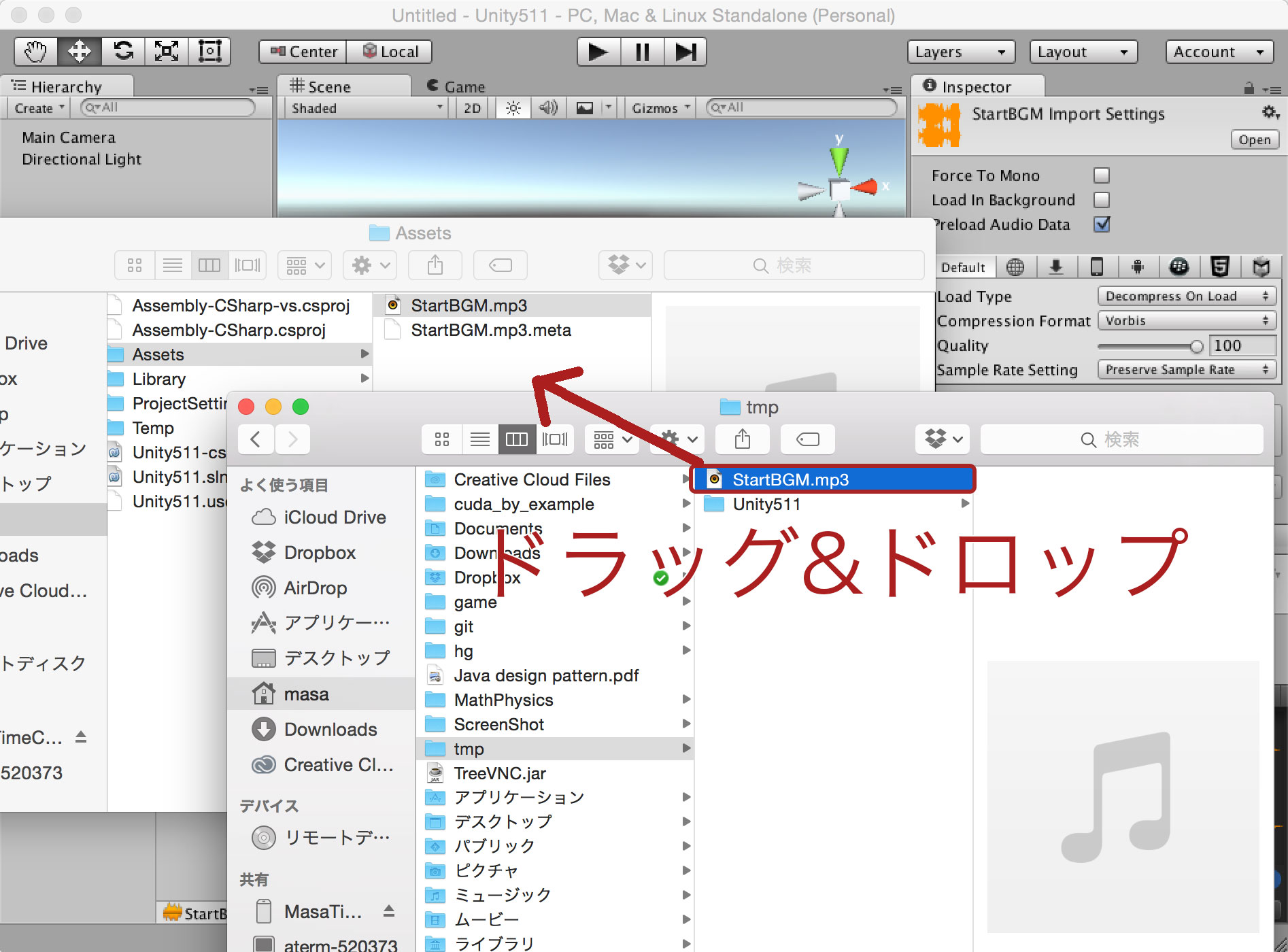Select Web Player globe platform tab
1288x952 pixels.
click(x=1015, y=267)
